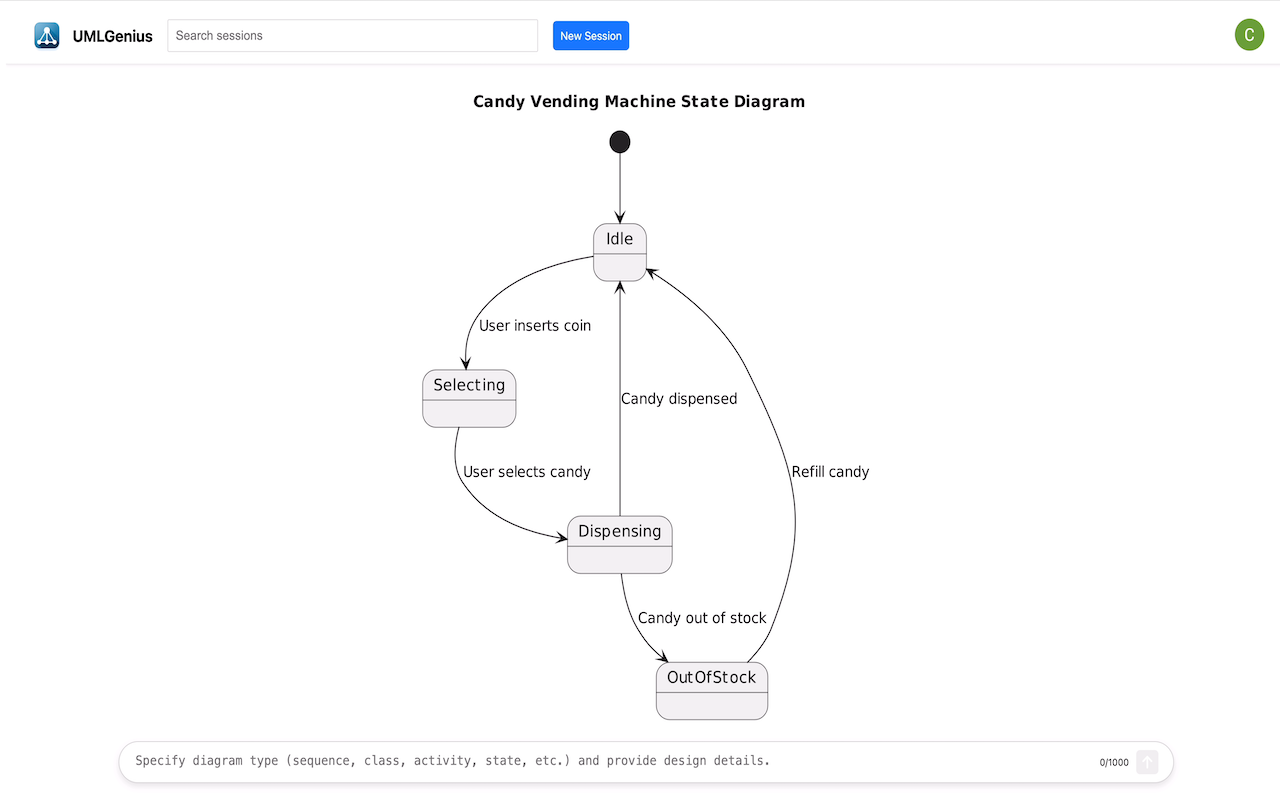Focus the Search sessions field
Viewport: 1280px width, 800px height.
pos(352,36)
